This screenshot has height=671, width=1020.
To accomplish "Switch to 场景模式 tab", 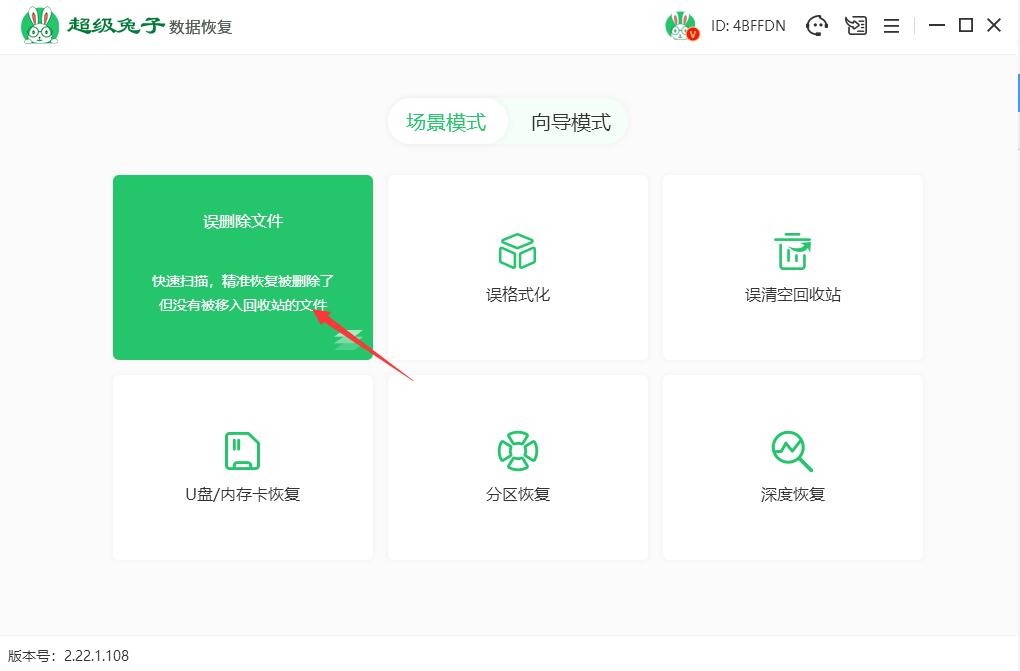I will [446, 122].
